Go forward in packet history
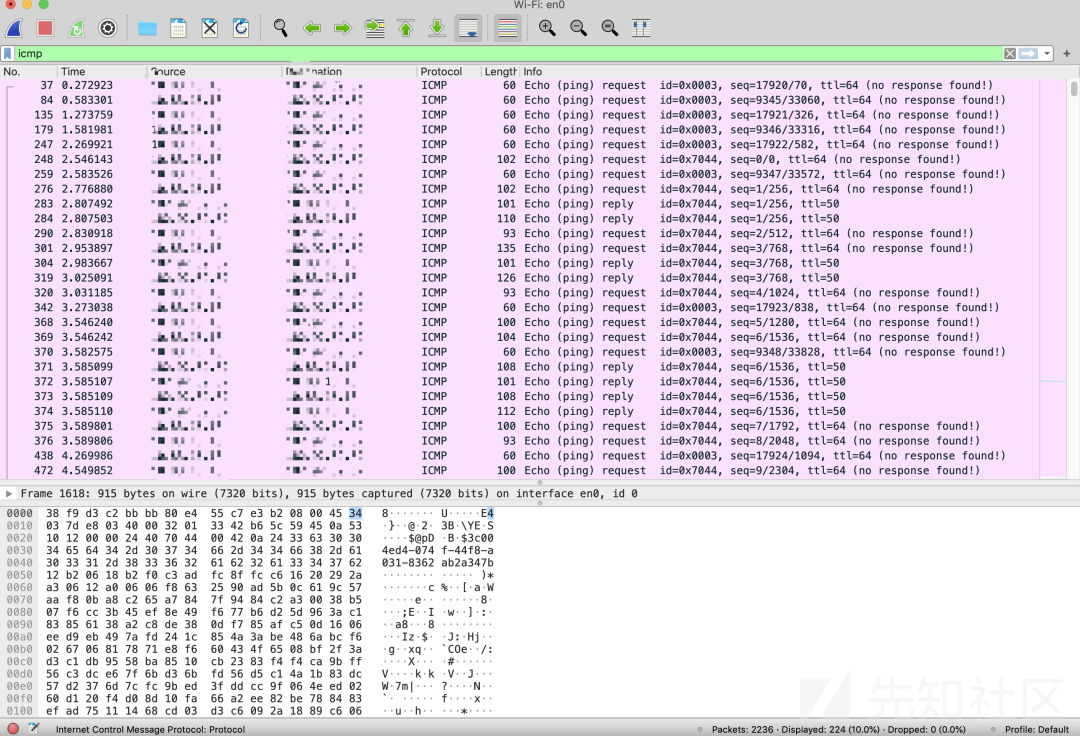The width and height of the screenshot is (1080, 736). (x=342, y=28)
